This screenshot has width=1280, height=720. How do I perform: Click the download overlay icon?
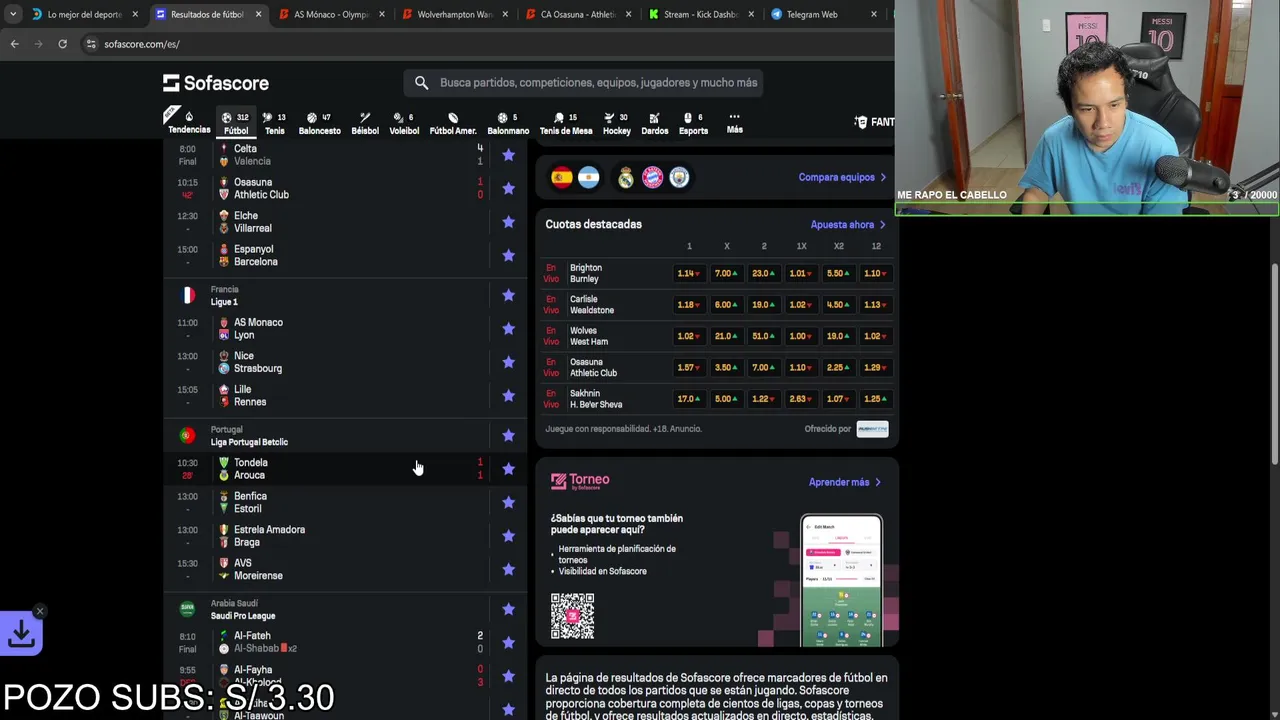(x=22, y=633)
